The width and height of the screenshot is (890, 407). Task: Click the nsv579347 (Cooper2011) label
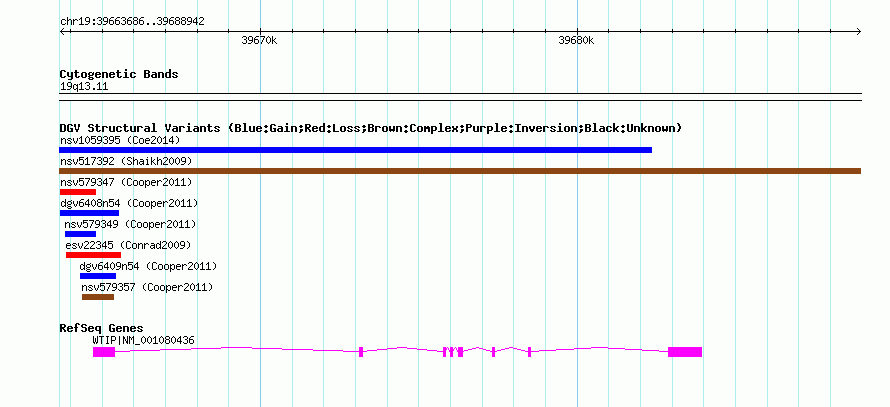(x=126, y=182)
